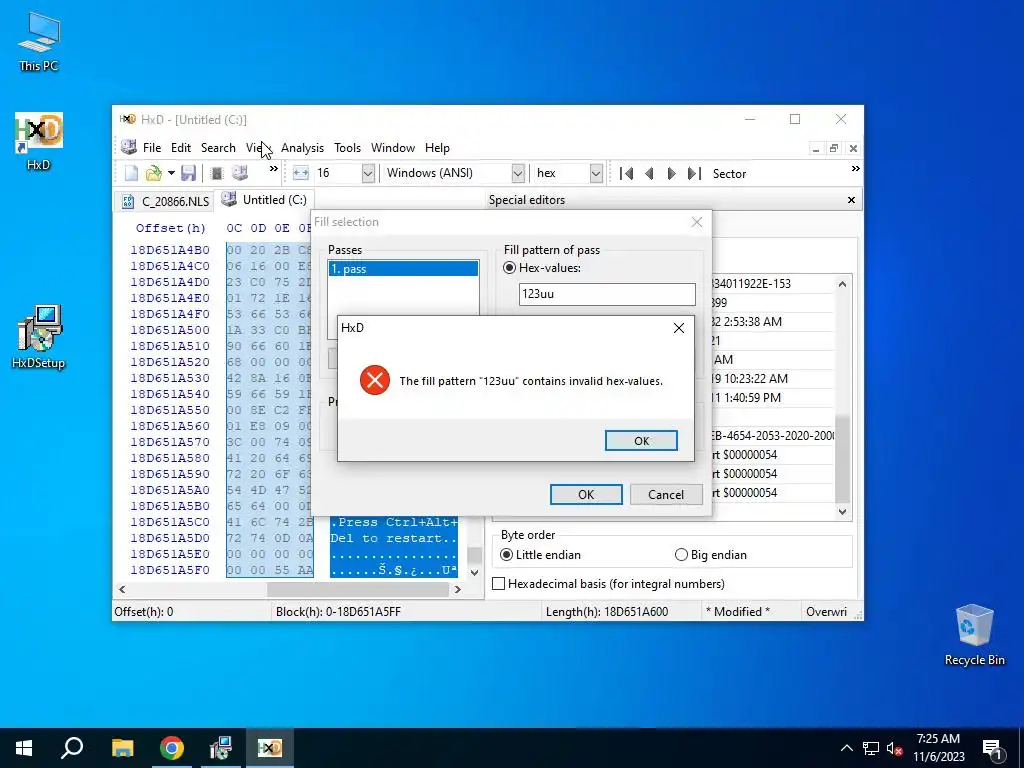The height and width of the screenshot is (768, 1024).
Task: Click the Save floppy disk icon
Action: [x=188, y=173]
